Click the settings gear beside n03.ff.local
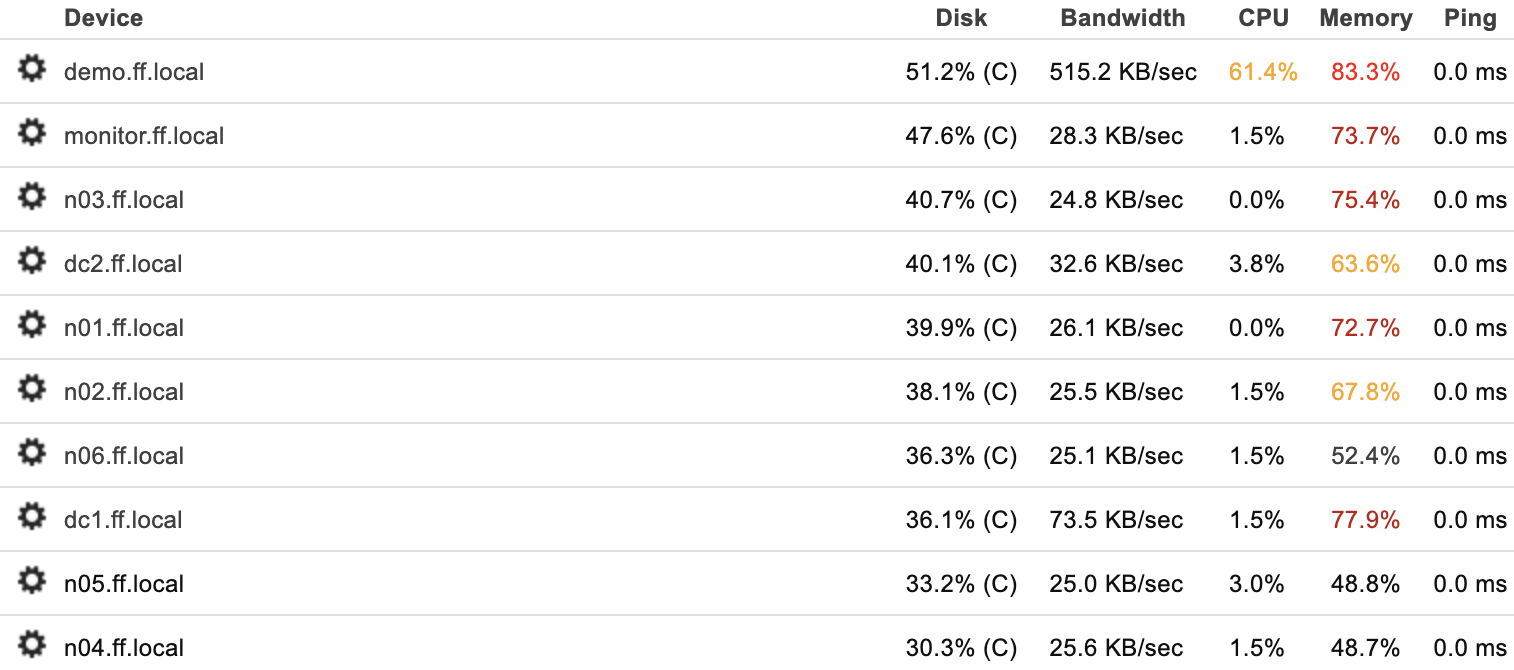The width and height of the screenshot is (1514, 670). [32, 198]
